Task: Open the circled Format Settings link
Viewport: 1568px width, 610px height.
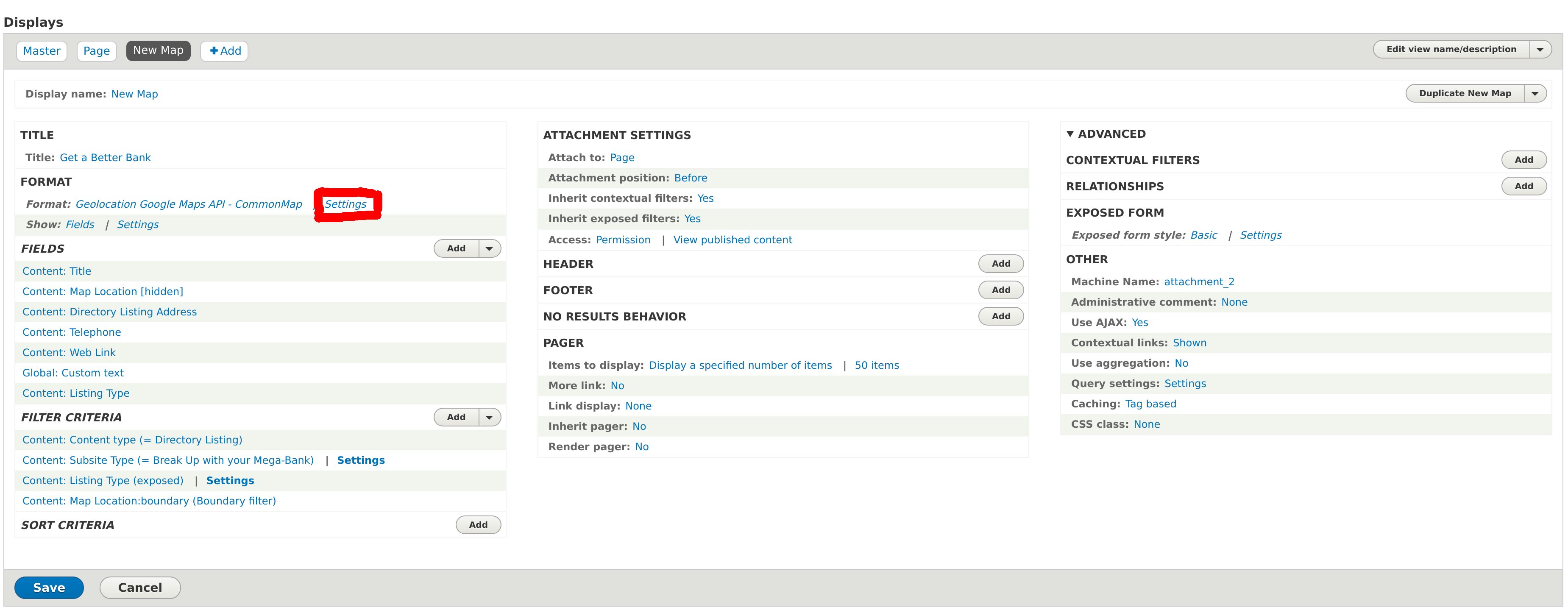Action: (x=345, y=204)
